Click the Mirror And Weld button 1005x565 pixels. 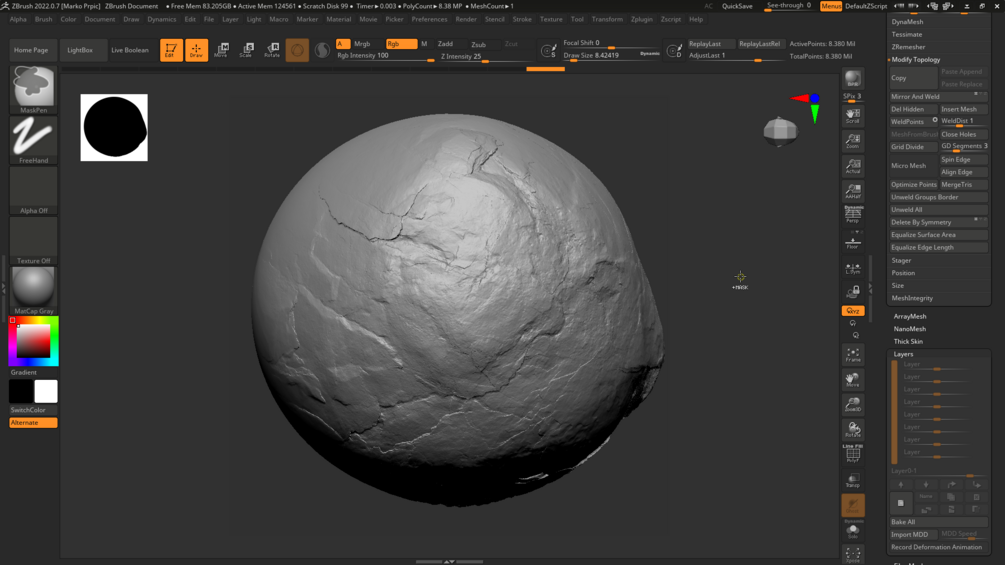(915, 97)
